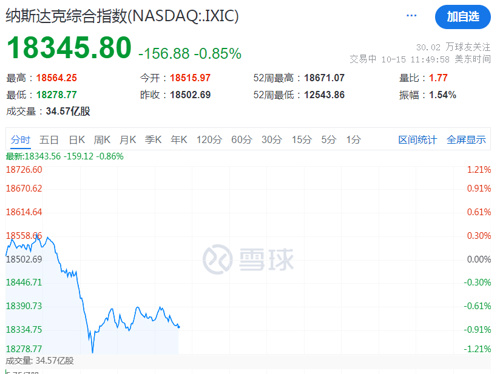This screenshot has height=374, width=500.
Task: Click the 全屏显示 fullscreen link
Action: coord(466,140)
